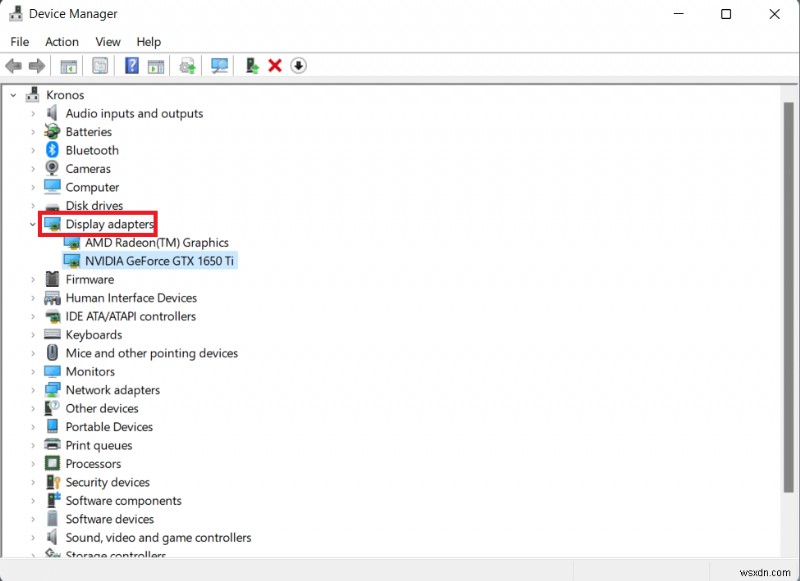This screenshot has height=581, width=800.
Task: Click the Uninstall device red X icon
Action: click(x=274, y=65)
